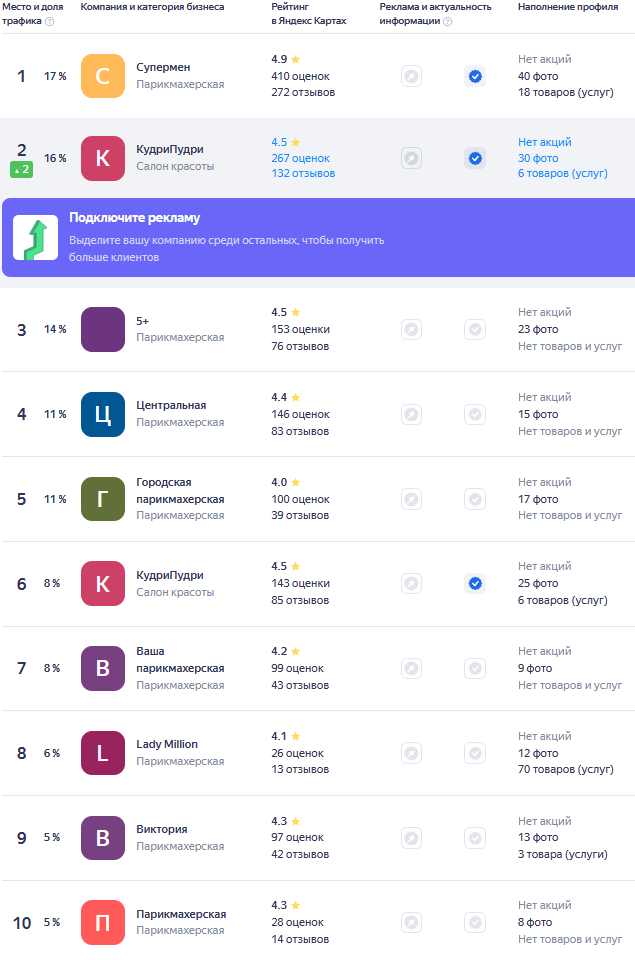Viewport: 635px width, 960px height.
Task: Click the advertising status icon for Супермен
Action: click(411, 77)
